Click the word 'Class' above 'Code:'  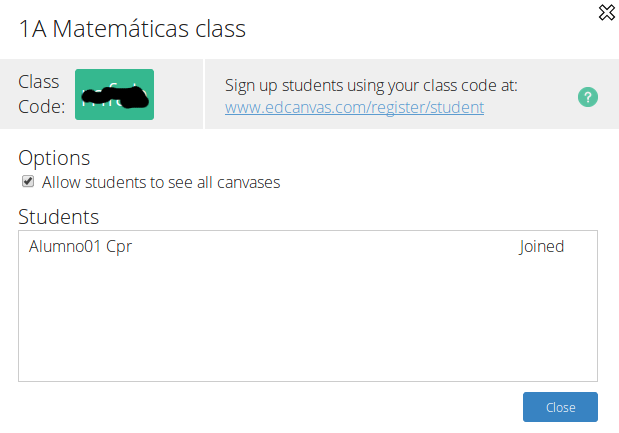pos(39,82)
